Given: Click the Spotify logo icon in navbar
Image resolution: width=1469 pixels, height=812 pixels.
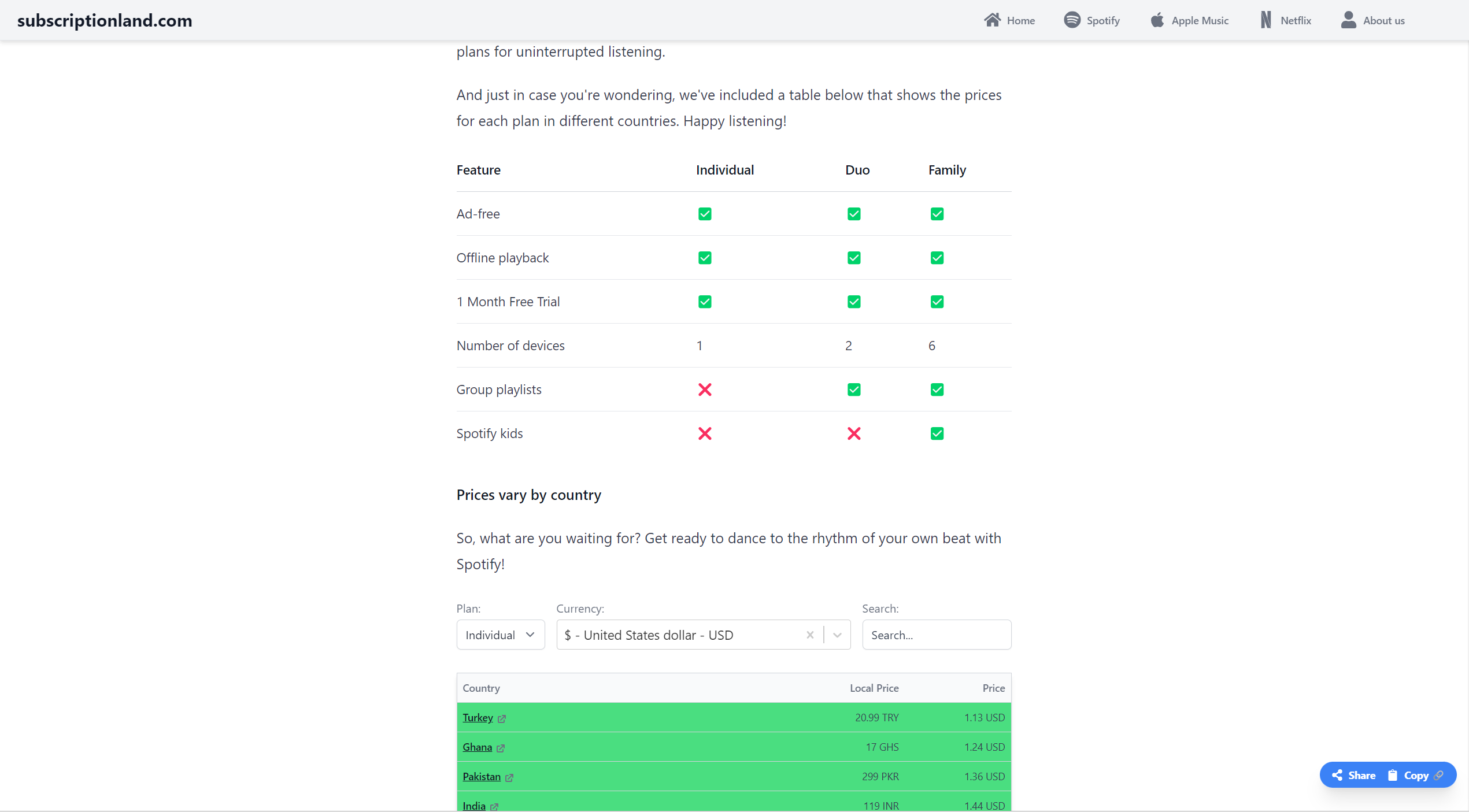Looking at the screenshot, I should coord(1072,20).
